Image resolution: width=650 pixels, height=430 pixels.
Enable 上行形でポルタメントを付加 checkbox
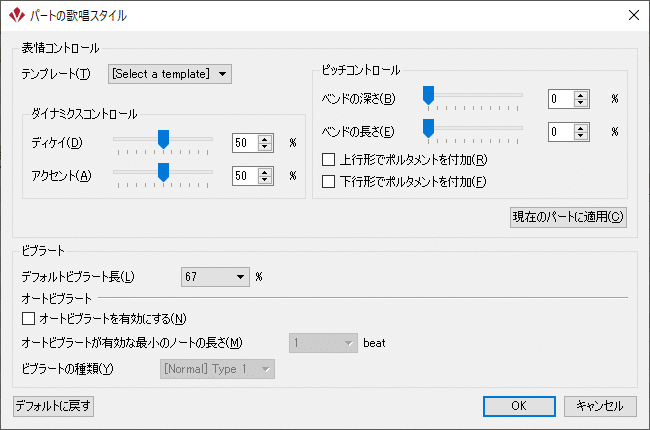point(328,160)
